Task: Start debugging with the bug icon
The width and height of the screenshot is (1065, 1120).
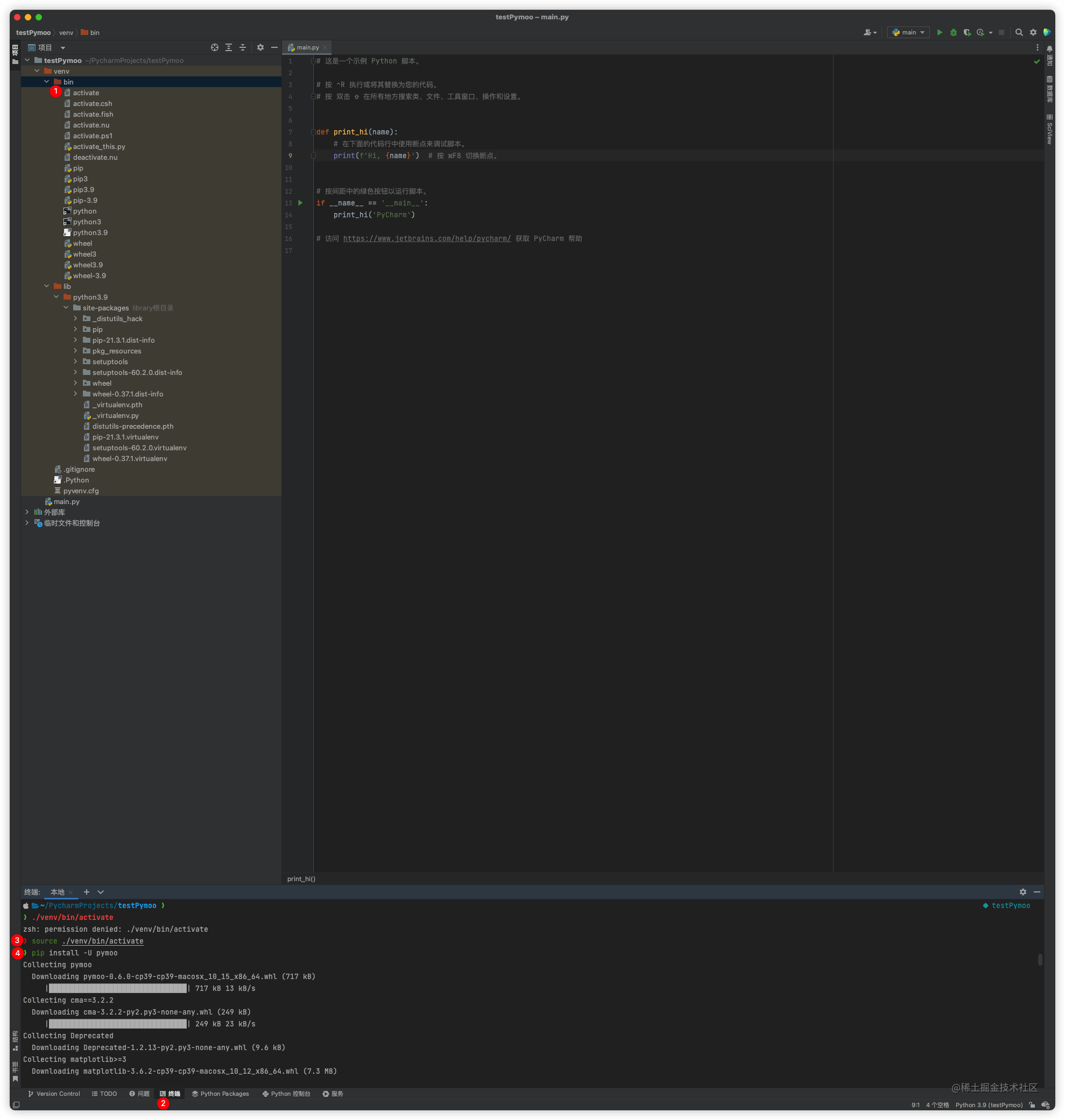Action: [953, 32]
